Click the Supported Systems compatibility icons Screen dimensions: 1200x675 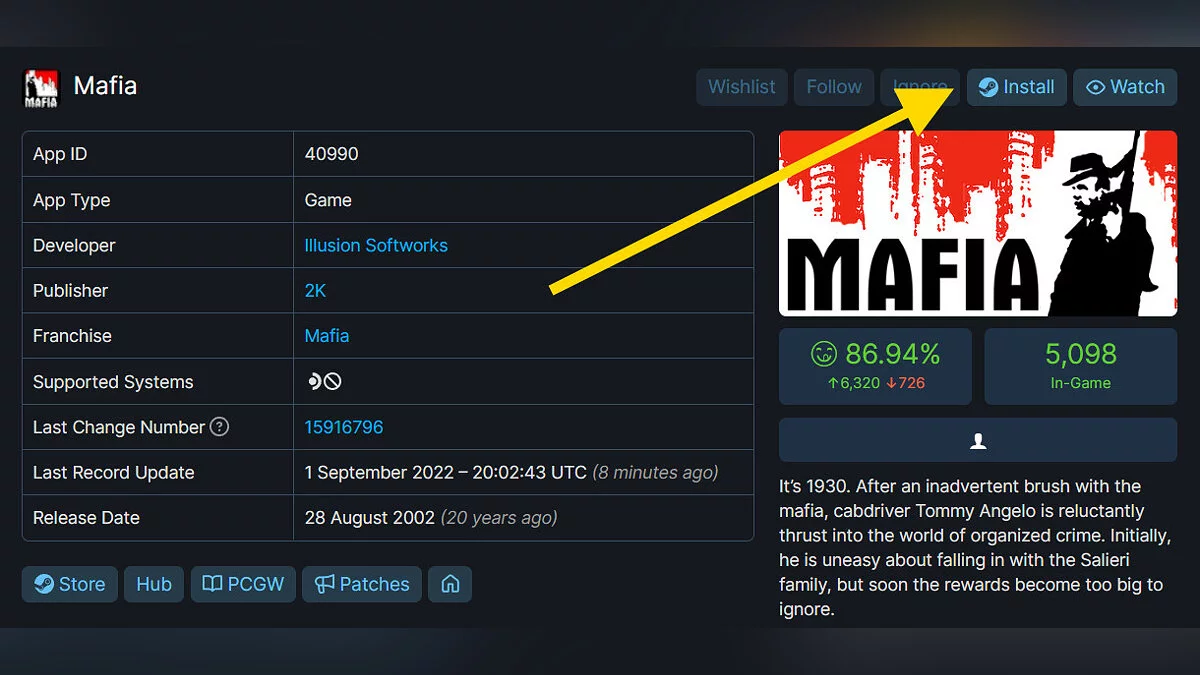324,382
